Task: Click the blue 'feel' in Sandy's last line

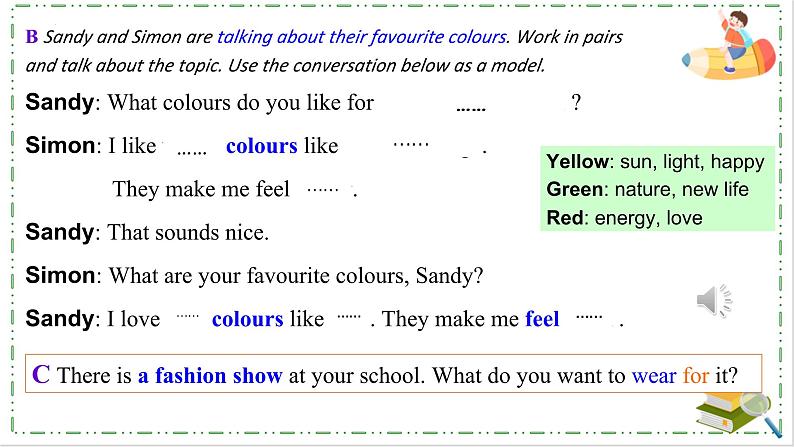Action: click(x=542, y=319)
